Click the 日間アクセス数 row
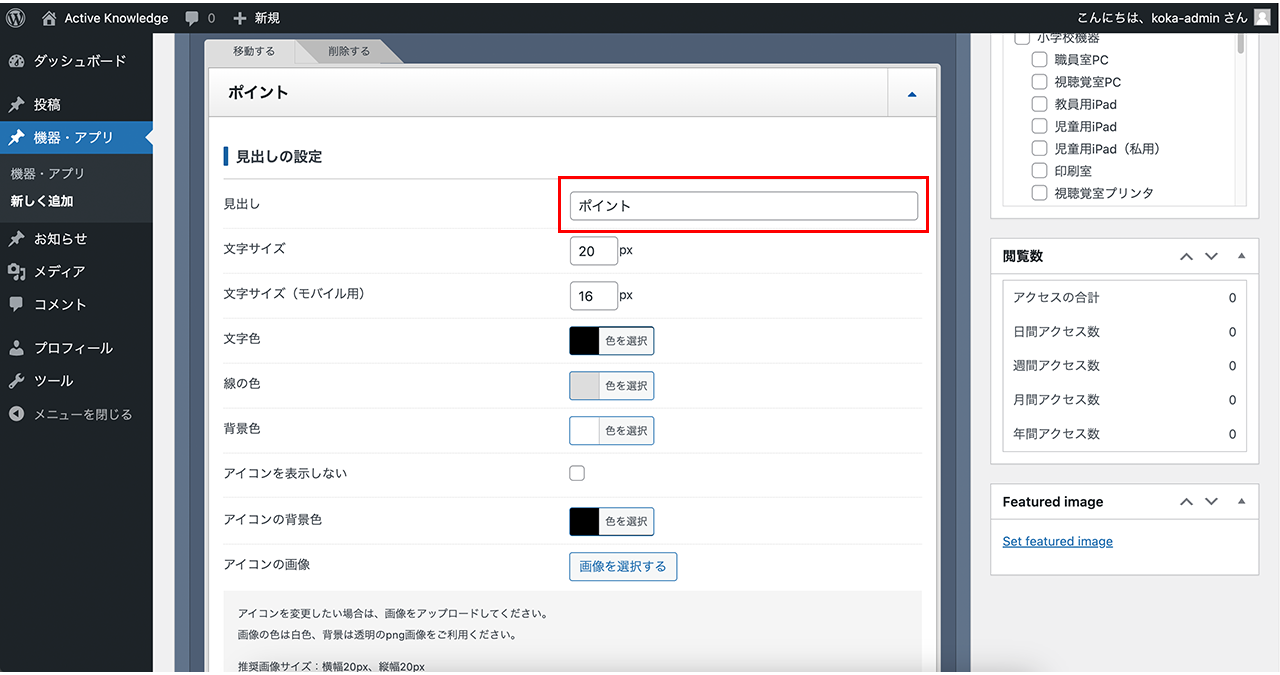The width and height of the screenshot is (1280, 675). [x=1124, y=332]
